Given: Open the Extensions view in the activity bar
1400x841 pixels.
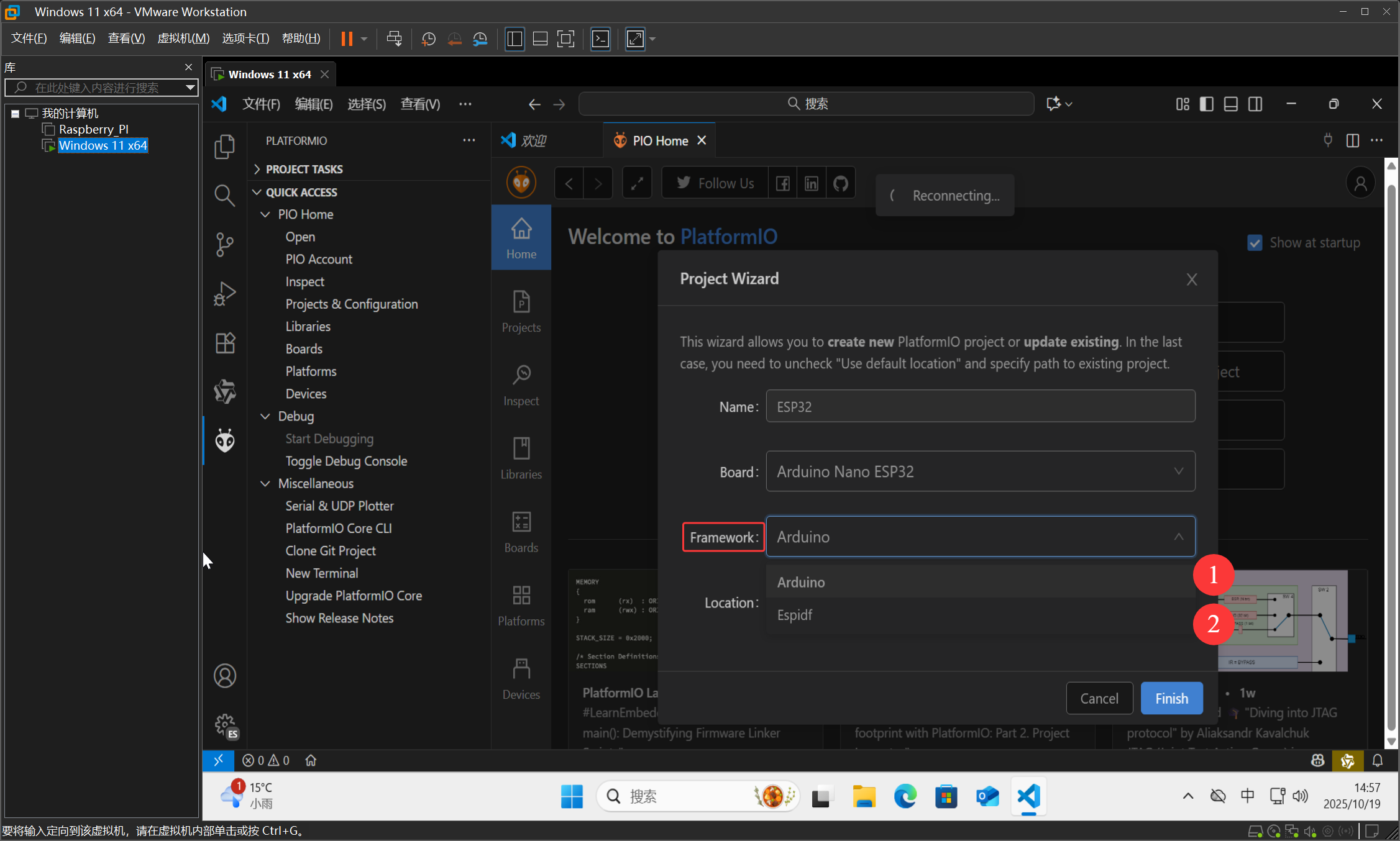Looking at the screenshot, I should click(x=224, y=343).
